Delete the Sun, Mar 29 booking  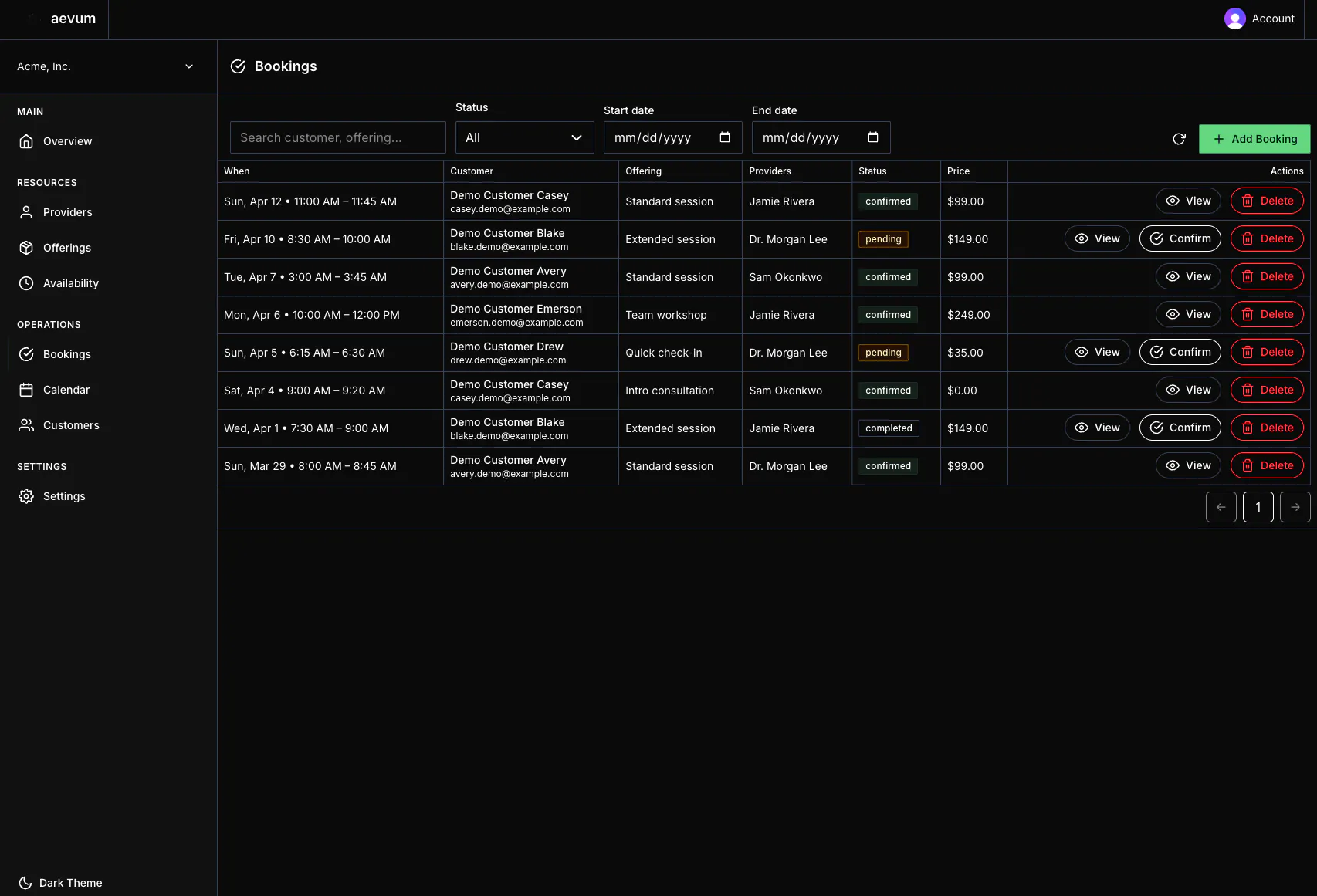pyautogui.click(x=1267, y=465)
